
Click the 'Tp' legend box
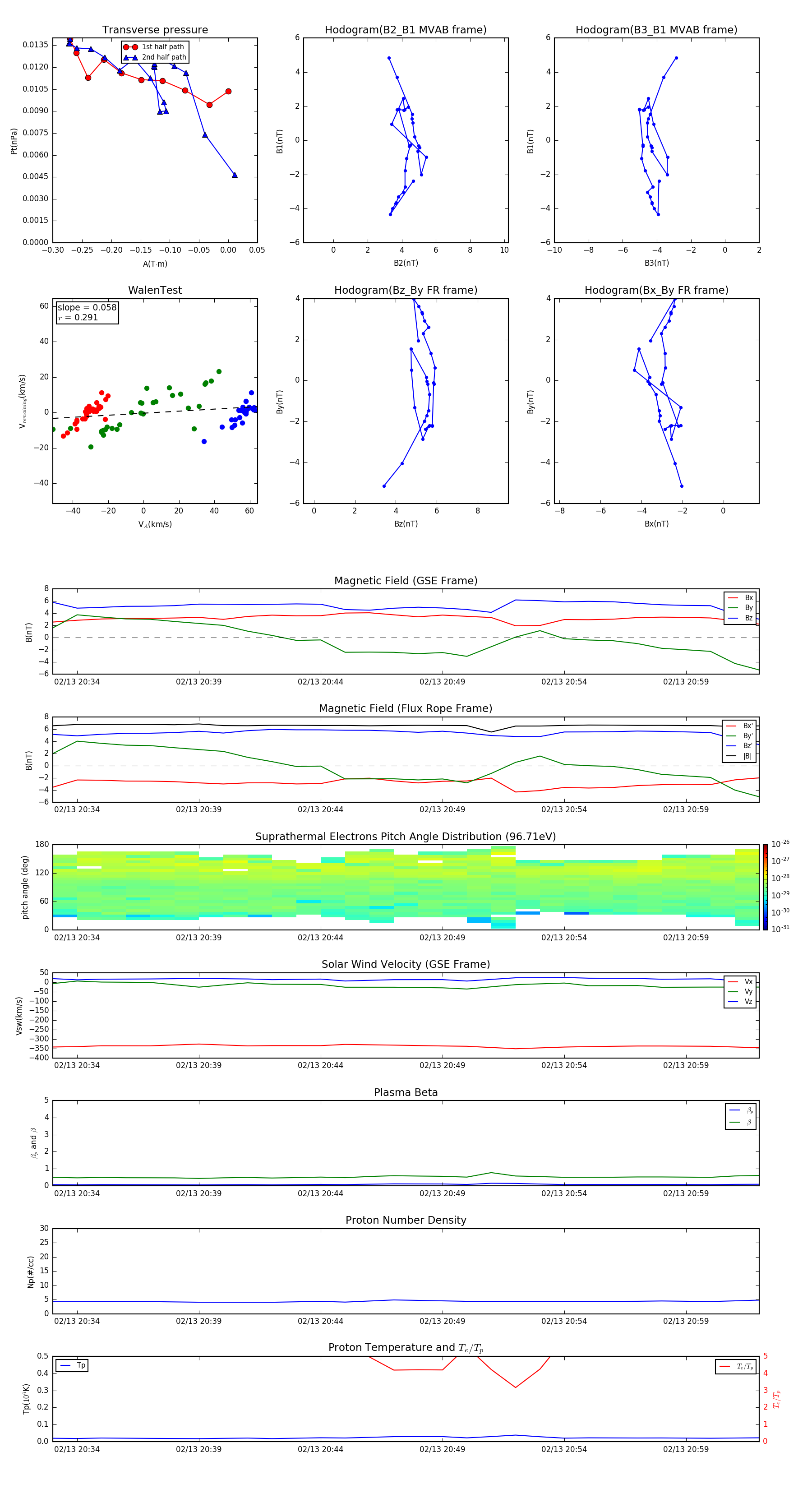(72, 1365)
